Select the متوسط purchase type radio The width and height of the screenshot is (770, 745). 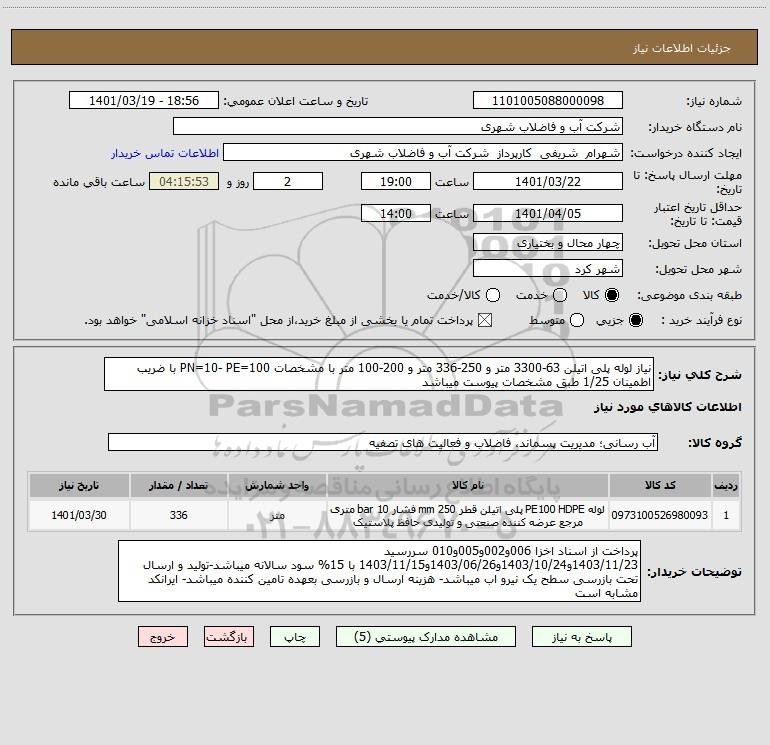coord(577,320)
